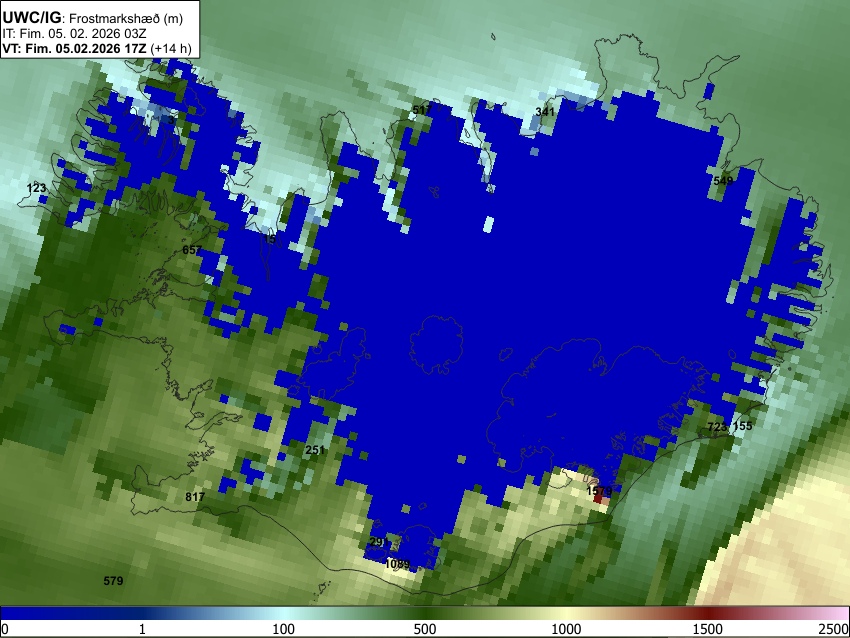Click the map value 549
The width and height of the screenshot is (850, 638).
click(x=723, y=181)
